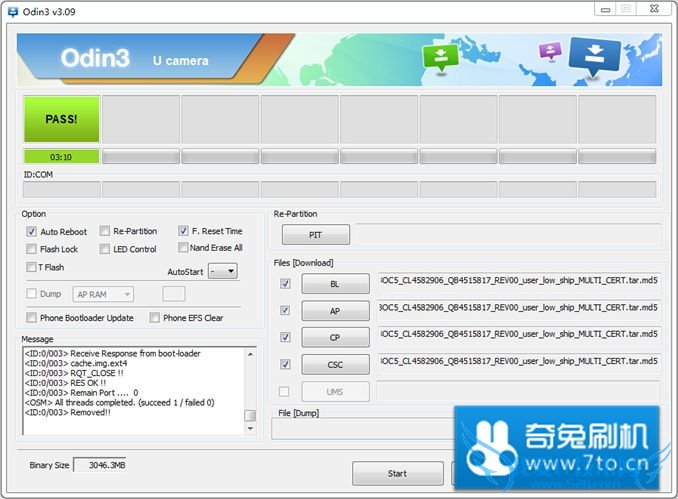Image resolution: width=678 pixels, height=499 pixels.
Task: Toggle the F. Reset Time checkbox
Action: click(x=183, y=230)
